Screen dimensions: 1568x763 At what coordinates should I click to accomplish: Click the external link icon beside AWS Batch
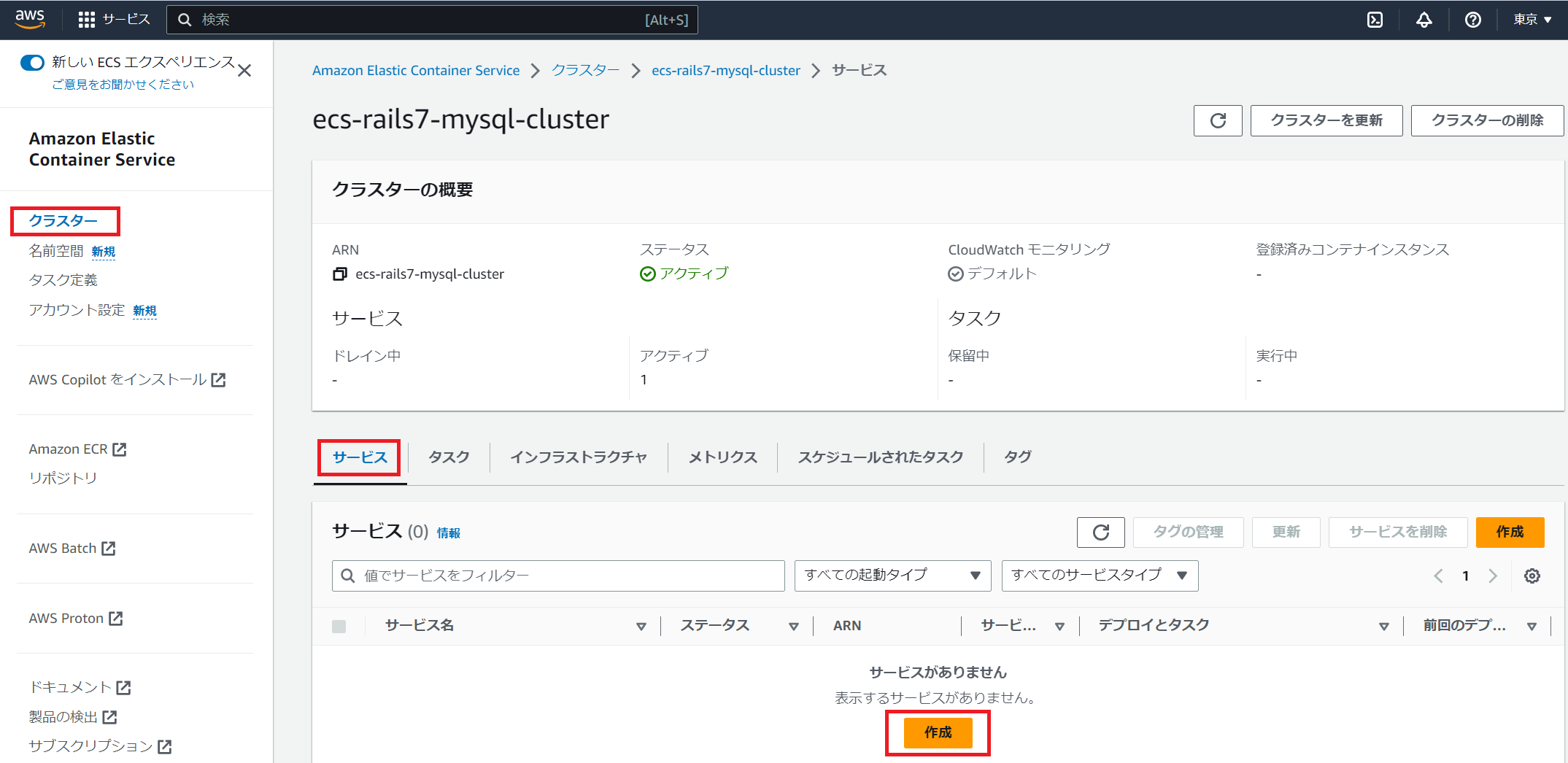[x=109, y=549]
